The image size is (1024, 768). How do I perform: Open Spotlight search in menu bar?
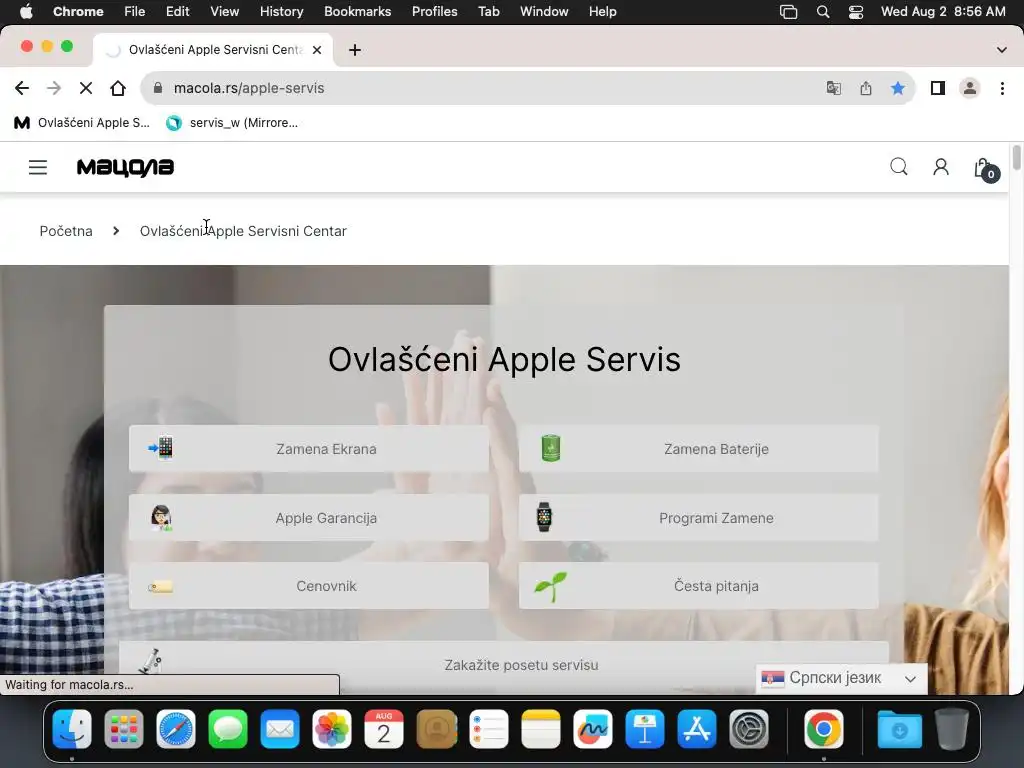(823, 12)
